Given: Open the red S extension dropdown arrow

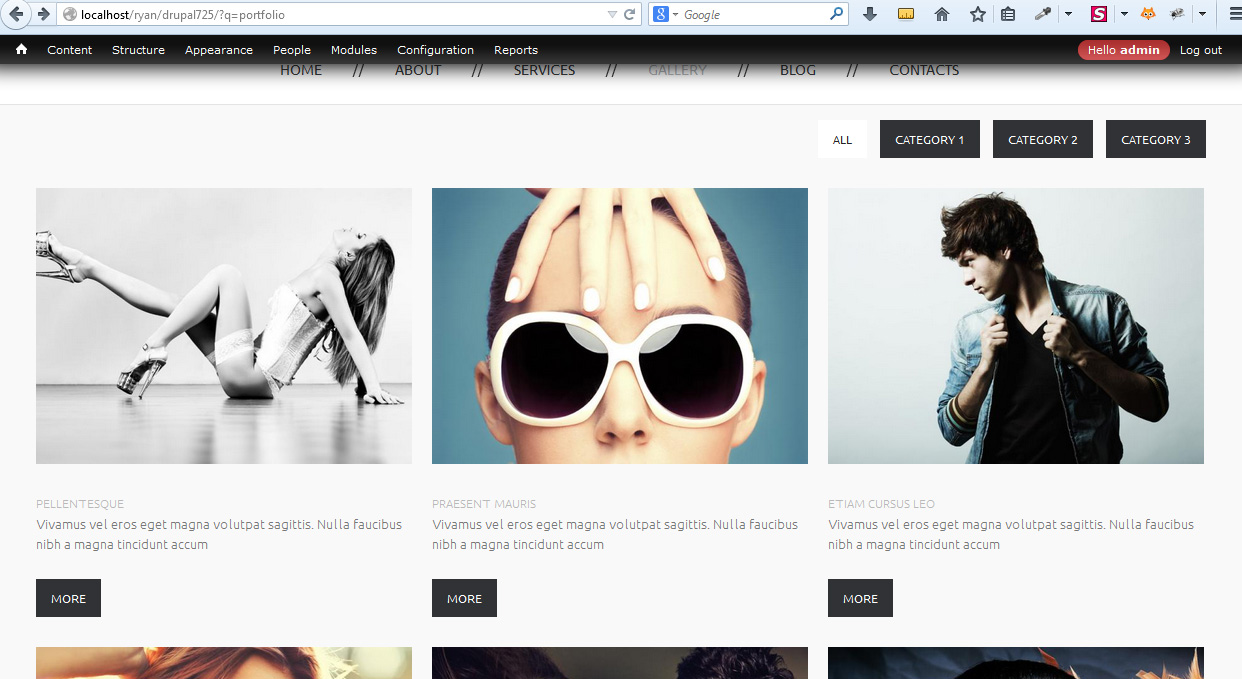Looking at the screenshot, I should (1124, 14).
